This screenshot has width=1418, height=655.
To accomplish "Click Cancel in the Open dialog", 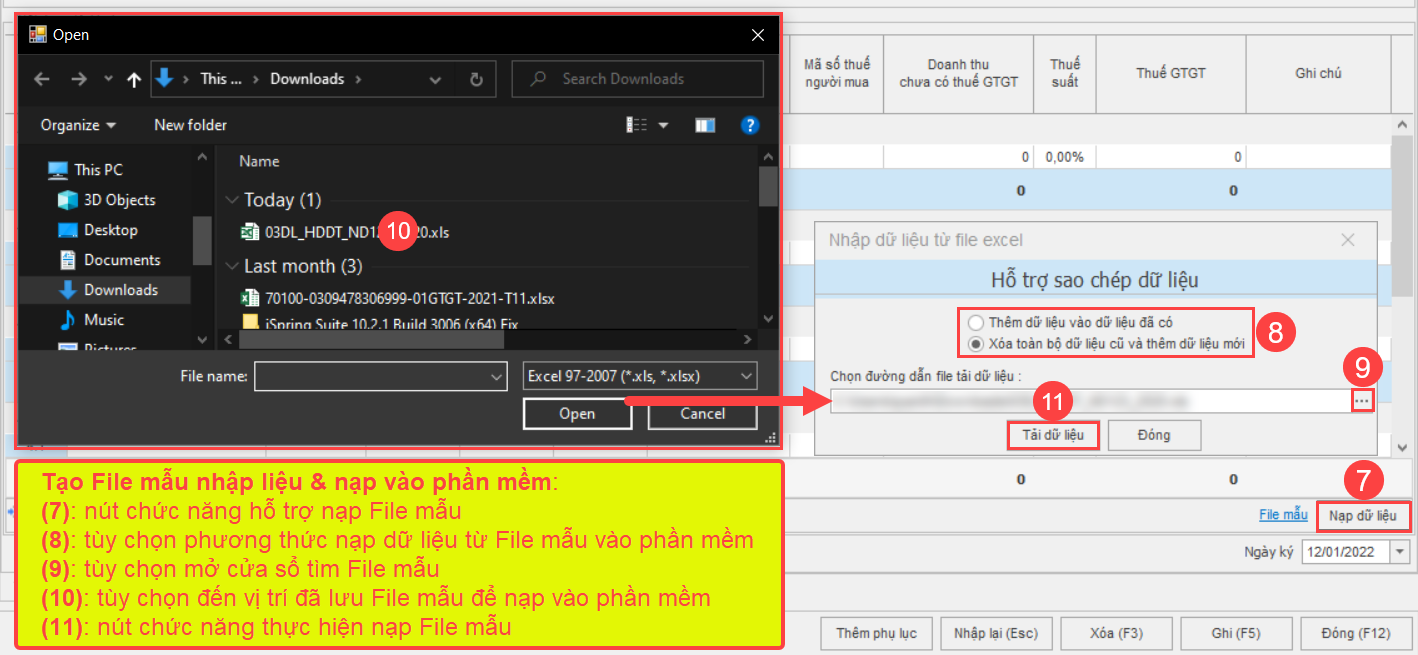I will [x=702, y=414].
